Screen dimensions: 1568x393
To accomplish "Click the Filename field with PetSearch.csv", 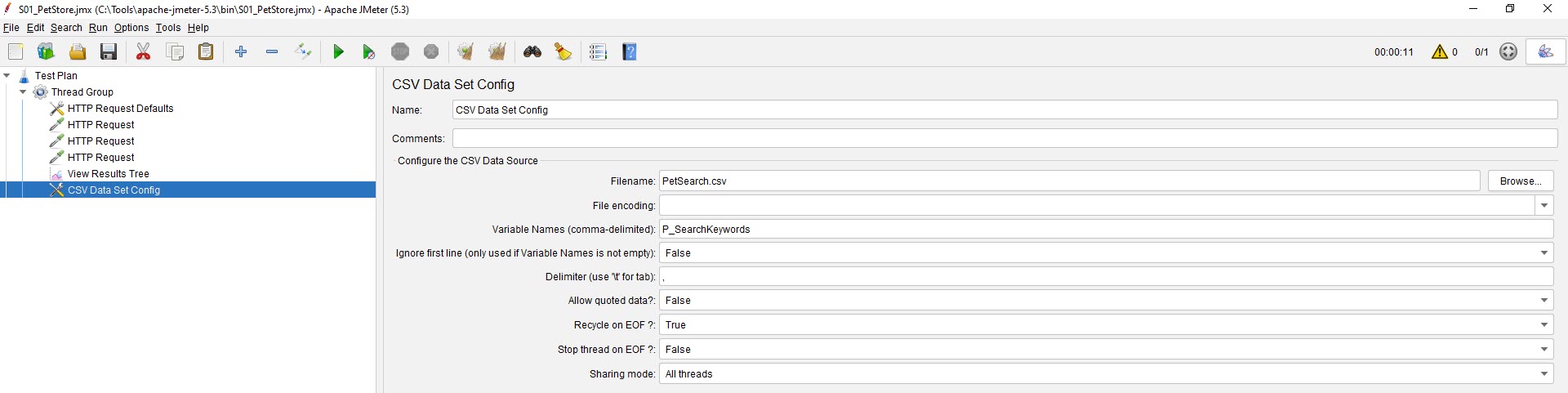I will pyautogui.click(x=1069, y=181).
